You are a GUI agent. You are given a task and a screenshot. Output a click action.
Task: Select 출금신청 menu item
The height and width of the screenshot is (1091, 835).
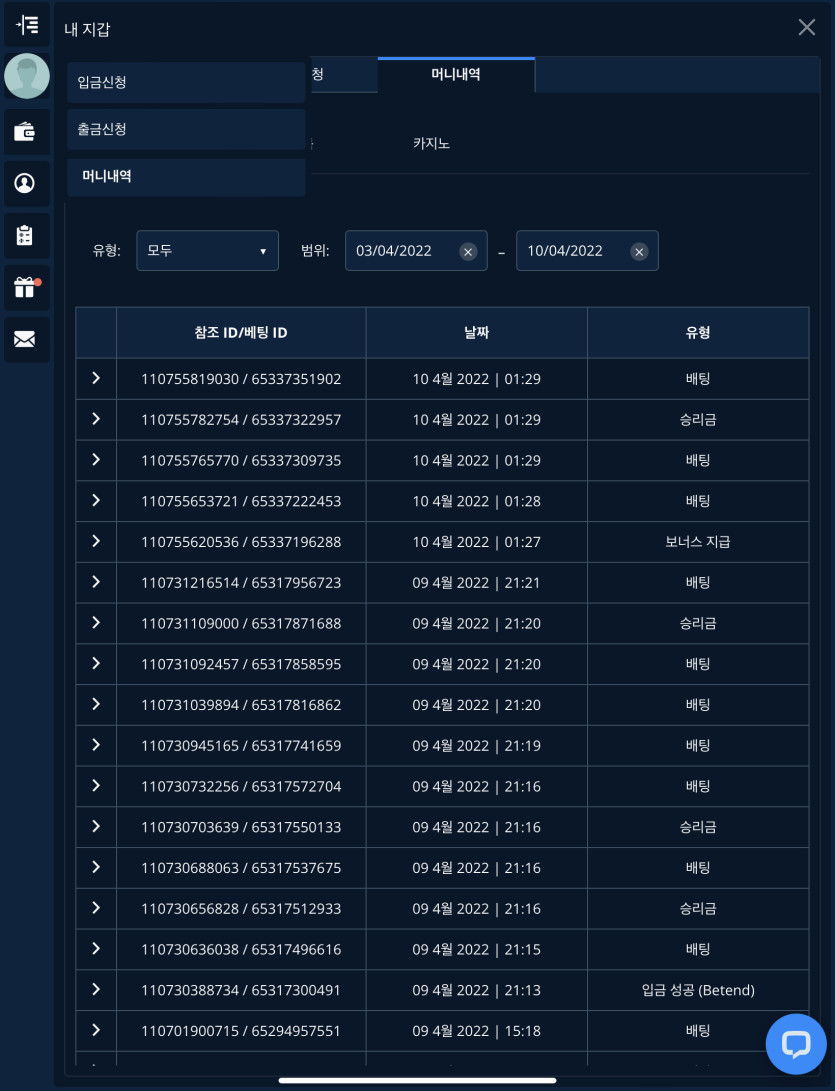click(186, 129)
